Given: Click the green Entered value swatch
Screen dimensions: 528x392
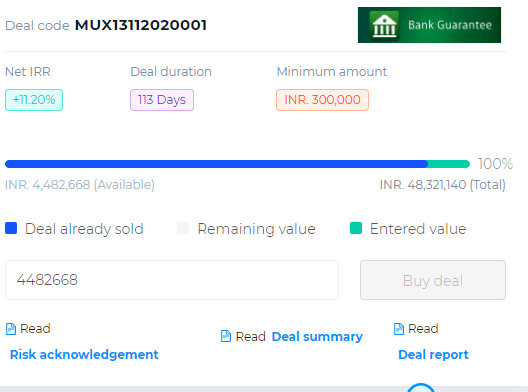Looking at the screenshot, I should pyautogui.click(x=356, y=228).
